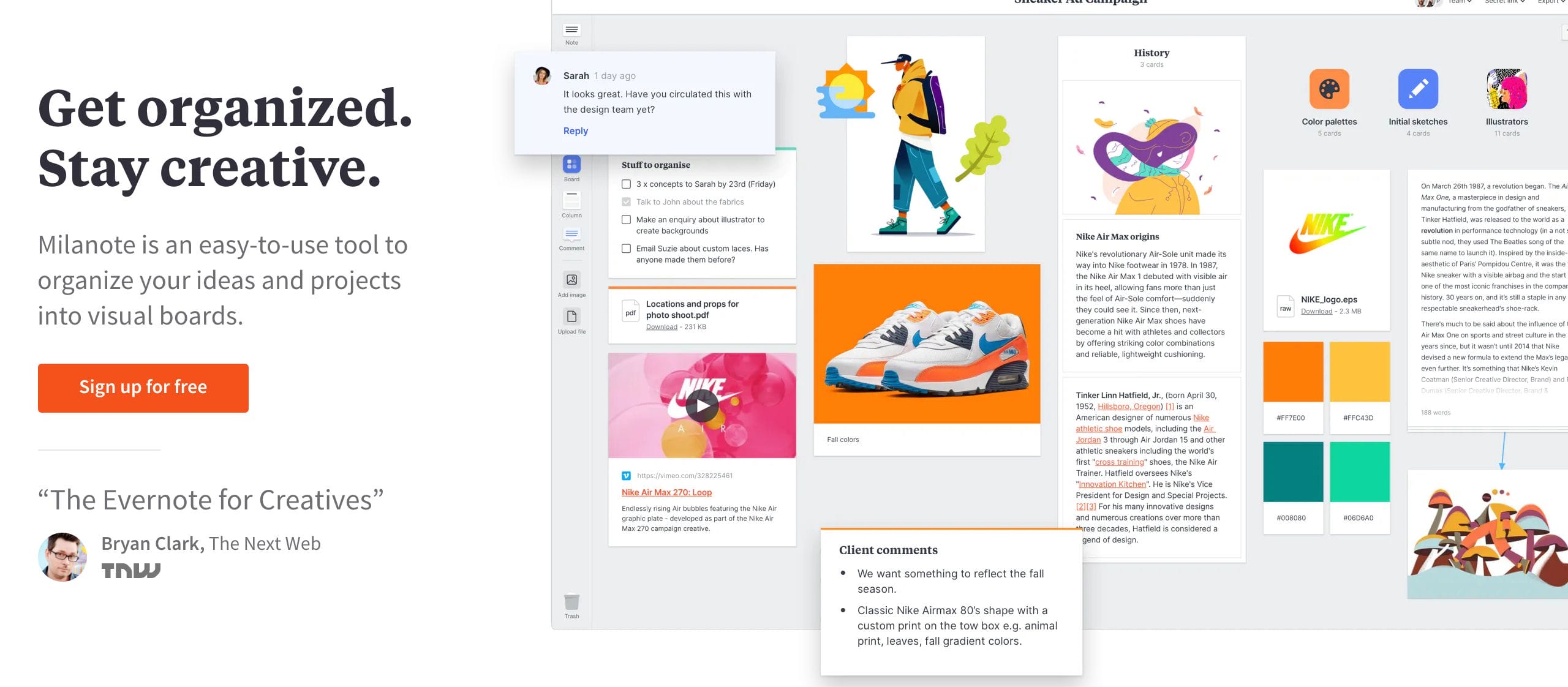Check '3 x concepts to Sarah' checkbox
Image resolution: width=1568 pixels, height=687 pixels.
626,184
